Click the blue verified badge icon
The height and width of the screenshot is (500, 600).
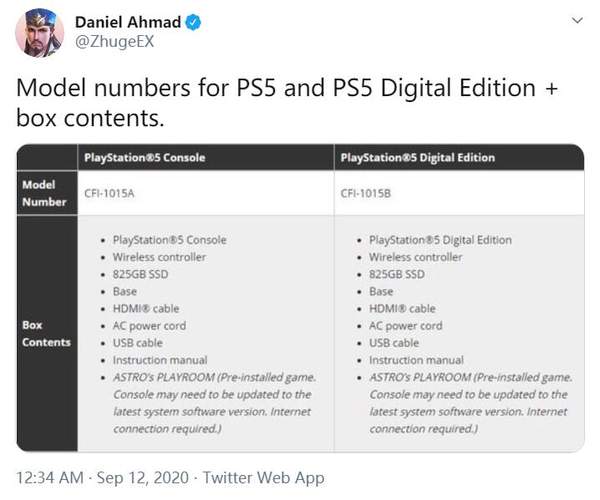pyautogui.click(x=193, y=22)
